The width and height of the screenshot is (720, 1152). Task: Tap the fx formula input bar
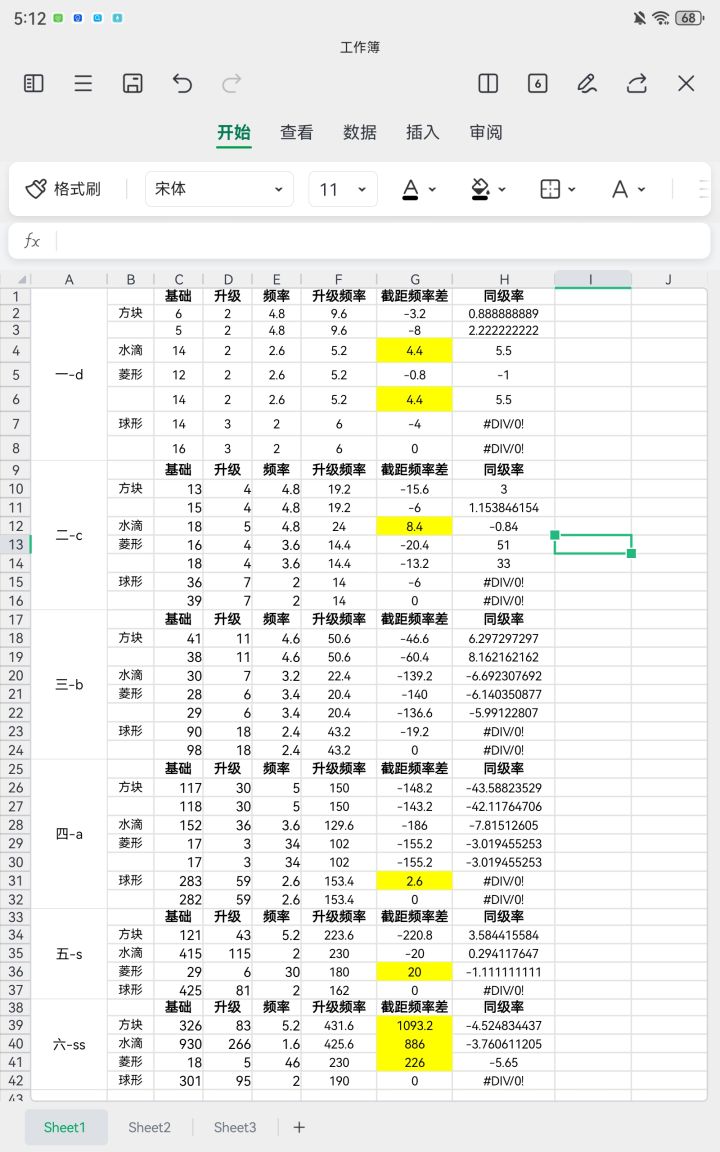tap(382, 241)
